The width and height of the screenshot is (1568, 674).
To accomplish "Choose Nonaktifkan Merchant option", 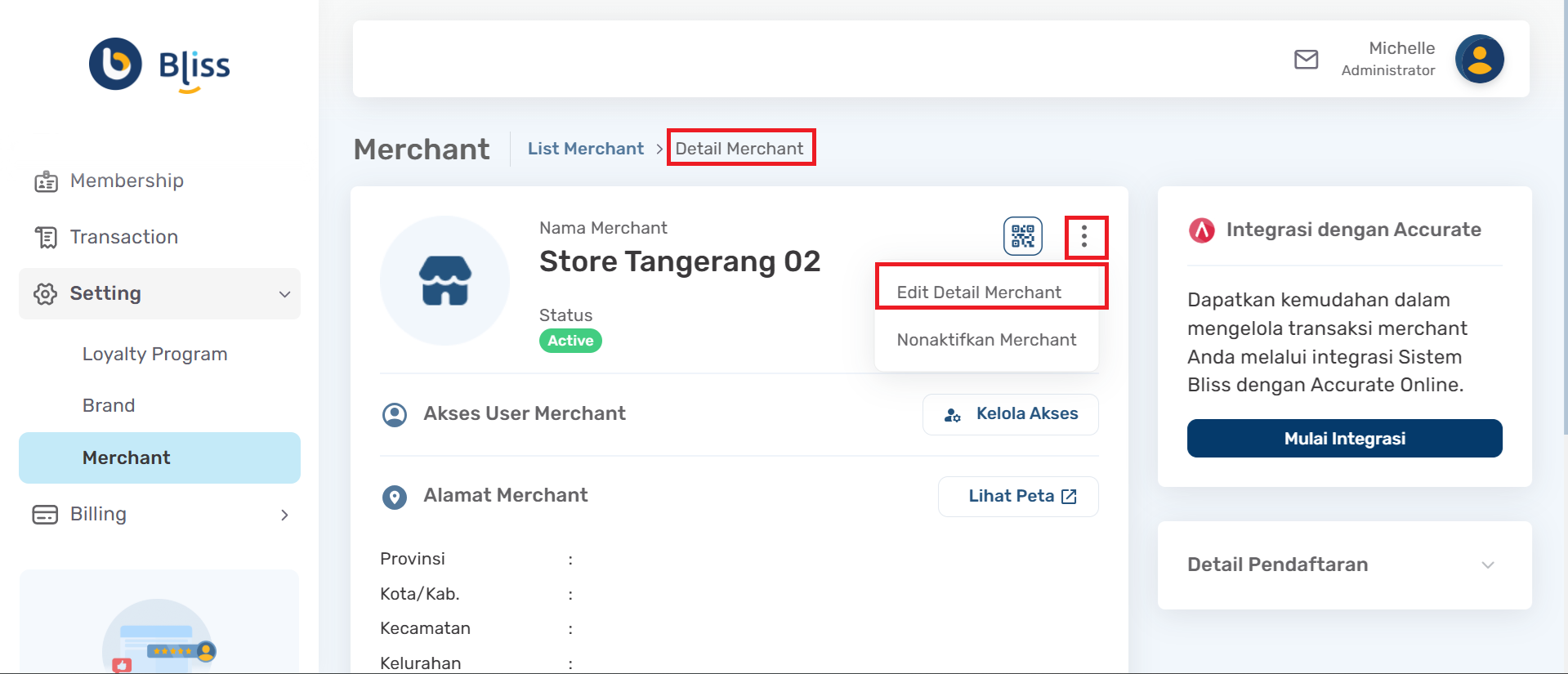I will [x=986, y=340].
